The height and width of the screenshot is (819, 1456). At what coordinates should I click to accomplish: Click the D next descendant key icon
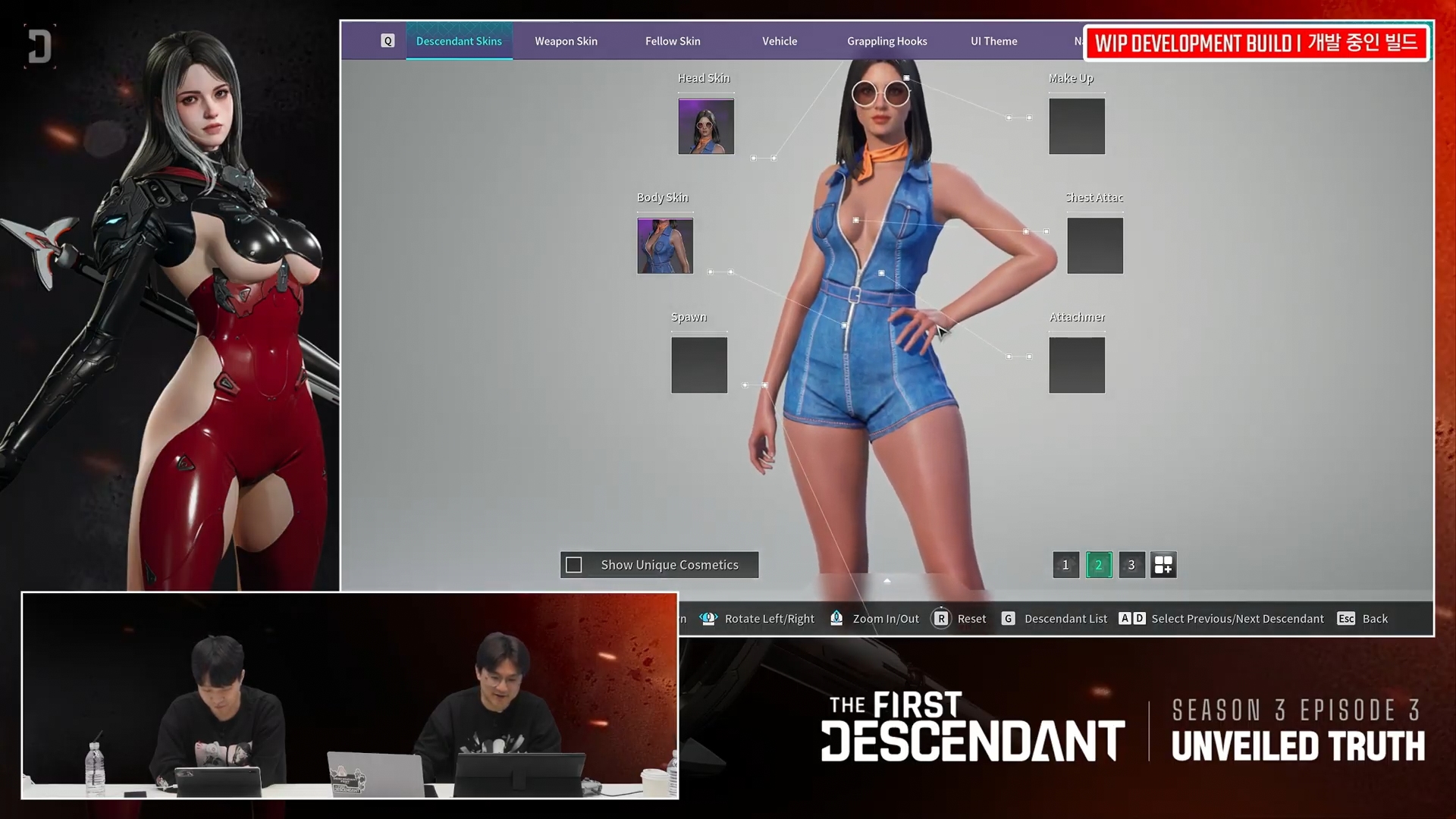pyautogui.click(x=1139, y=619)
